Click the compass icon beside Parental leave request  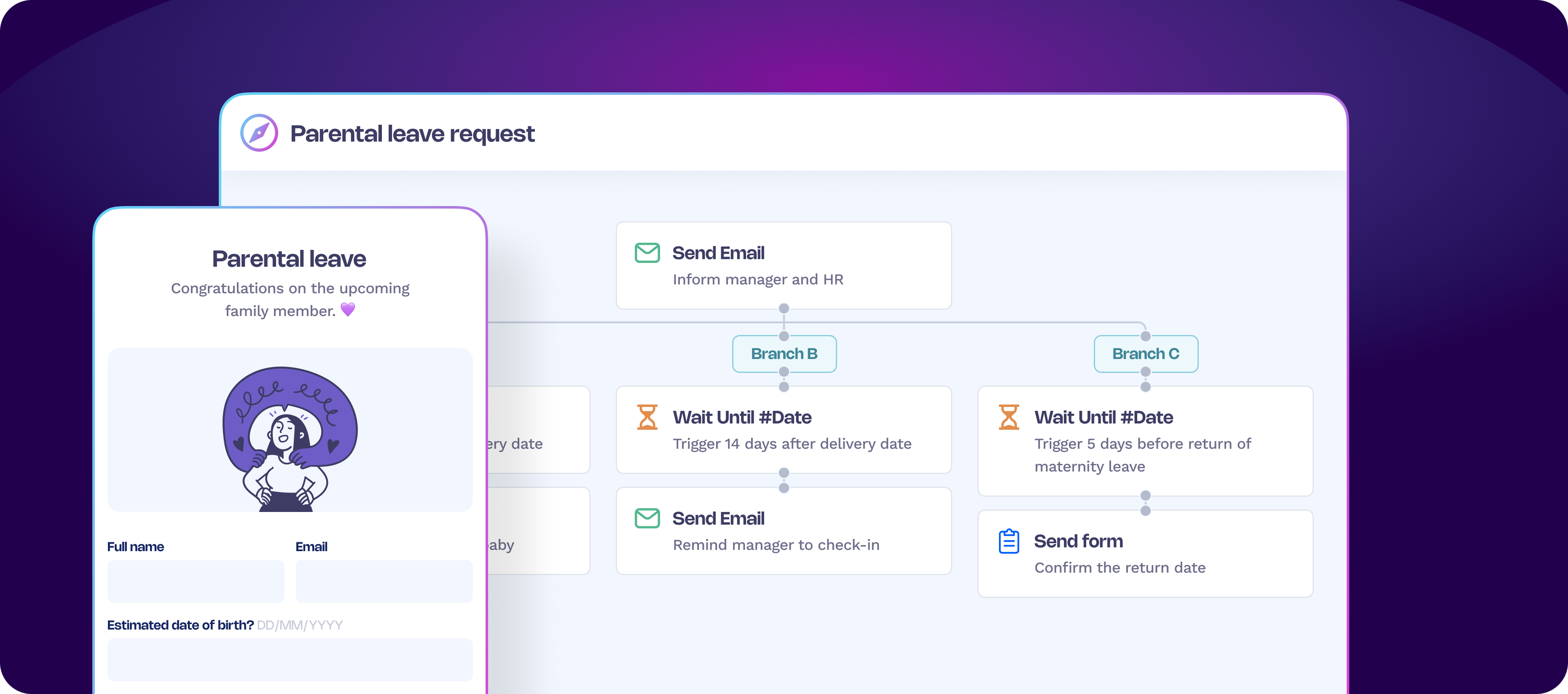pyautogui.click(x=259, y=133)
